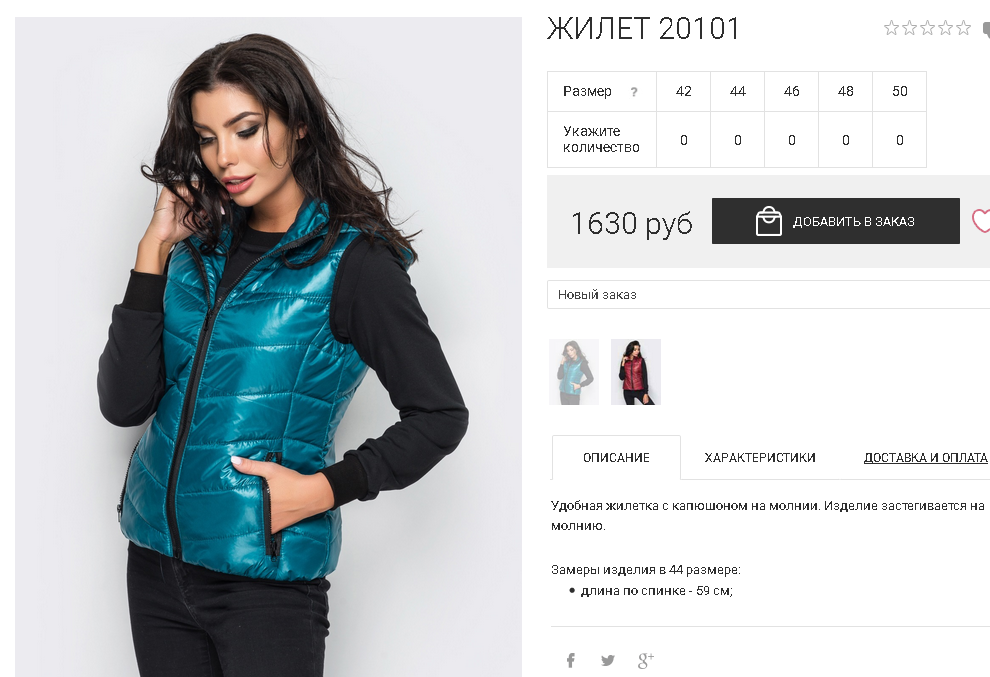Open the Доставка и оплата link
The image size is (990, 677).
(x=926, y=457)
